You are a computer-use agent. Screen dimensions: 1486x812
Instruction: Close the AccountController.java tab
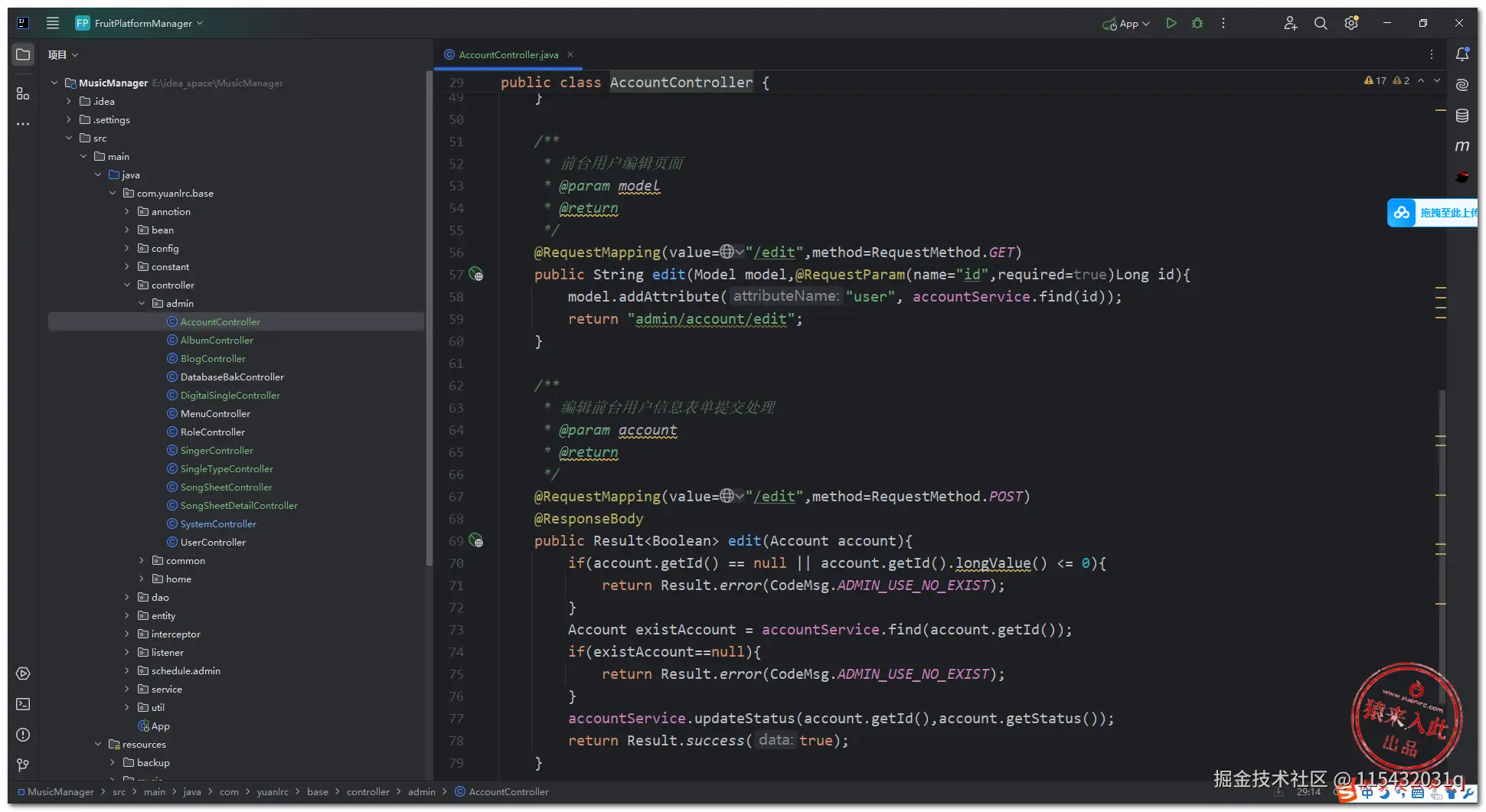point(570,54)
